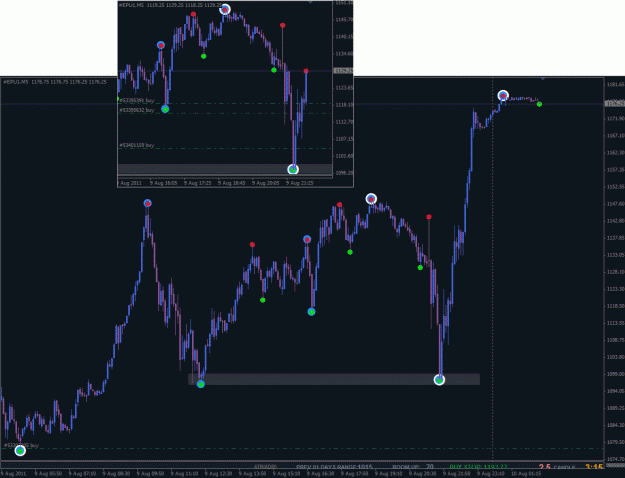Select the '#53399632 buy' order label in inset
The height and width of the screenshot is (478, 625).
coord(137,110)
